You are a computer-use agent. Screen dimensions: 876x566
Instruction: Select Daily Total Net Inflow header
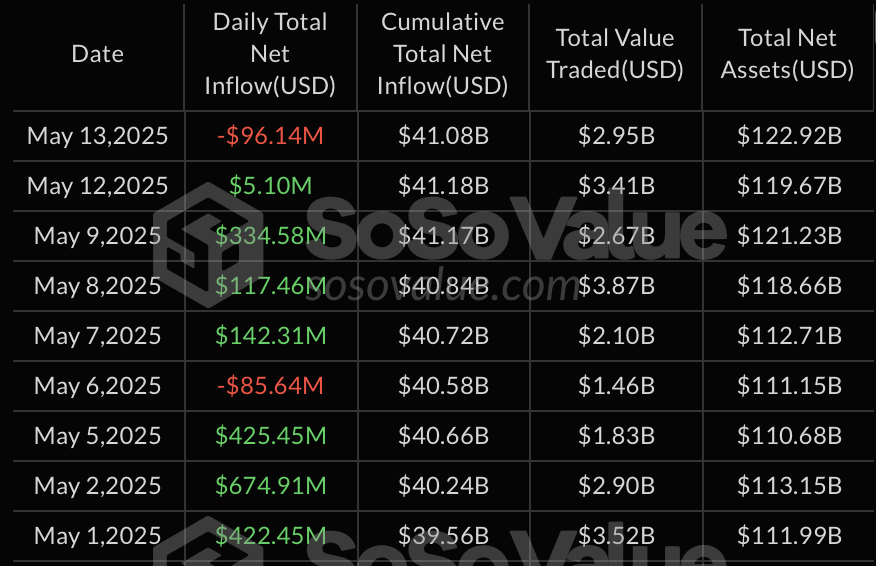(x=270, y=54)
